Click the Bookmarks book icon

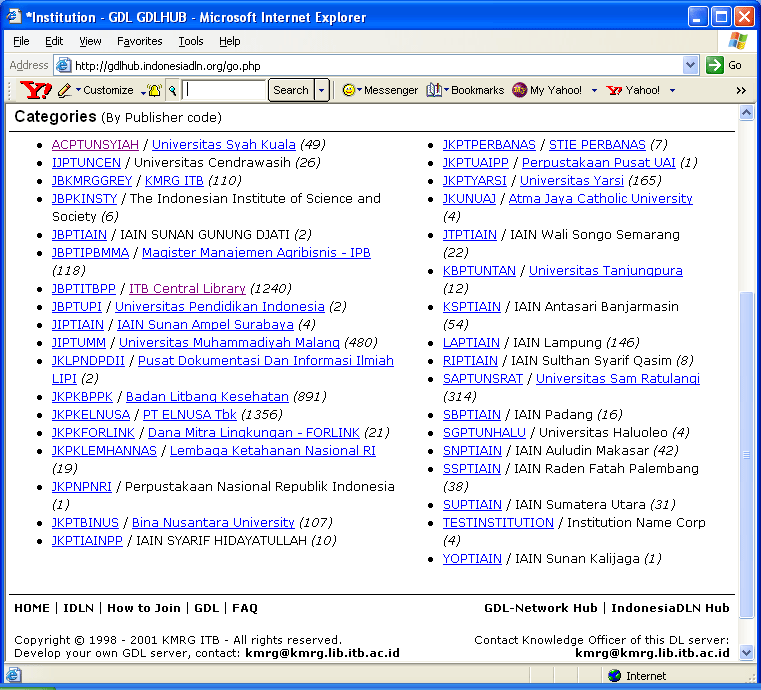pos(434,90)
